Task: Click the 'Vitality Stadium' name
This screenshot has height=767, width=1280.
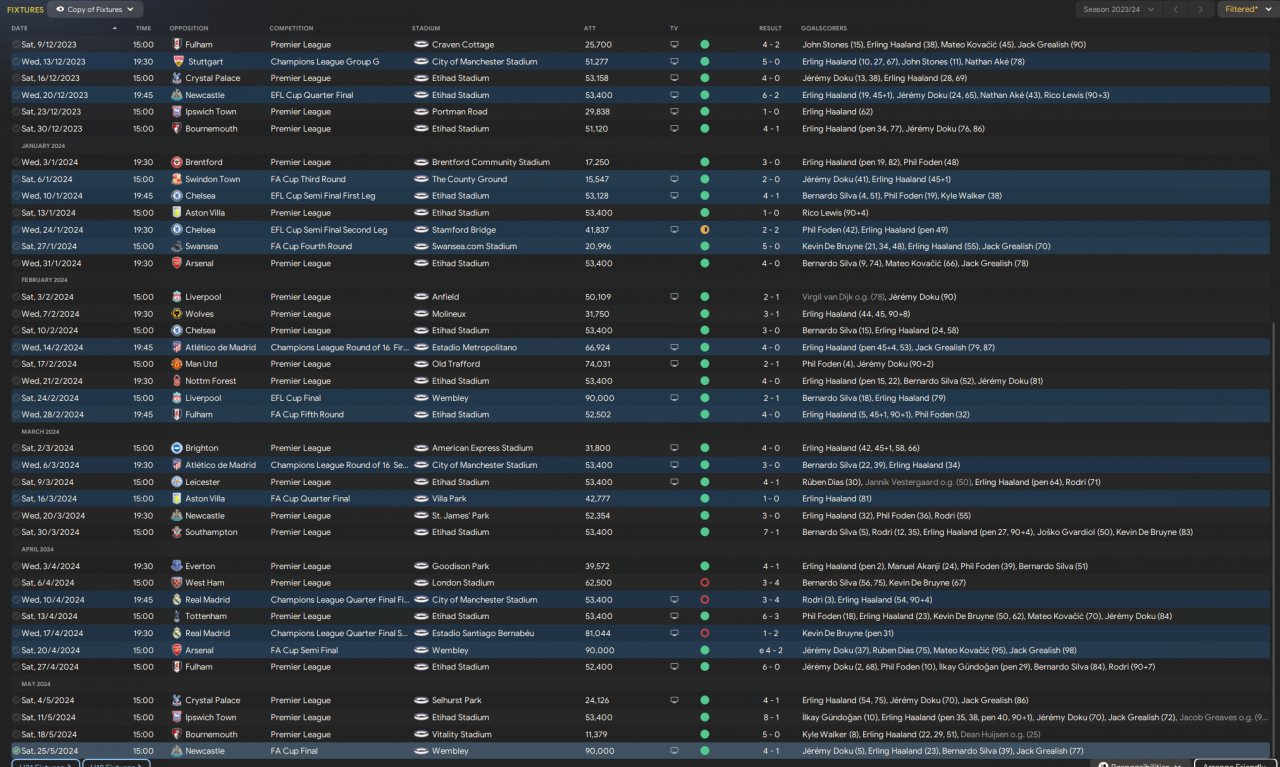Action: click(462, 734)
